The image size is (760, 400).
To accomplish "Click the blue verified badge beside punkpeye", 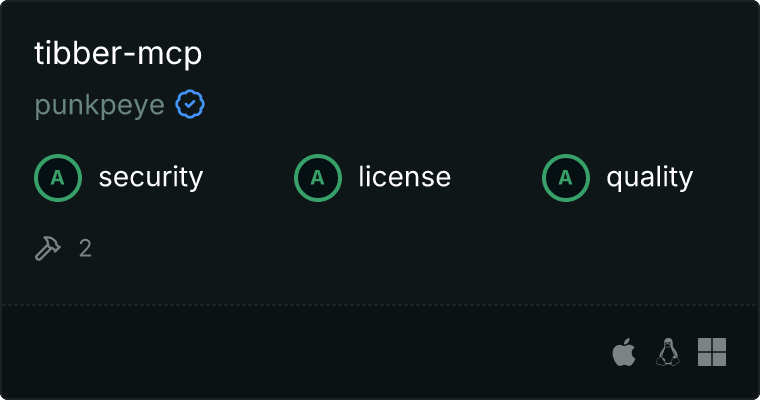I will tap(190, 104).
